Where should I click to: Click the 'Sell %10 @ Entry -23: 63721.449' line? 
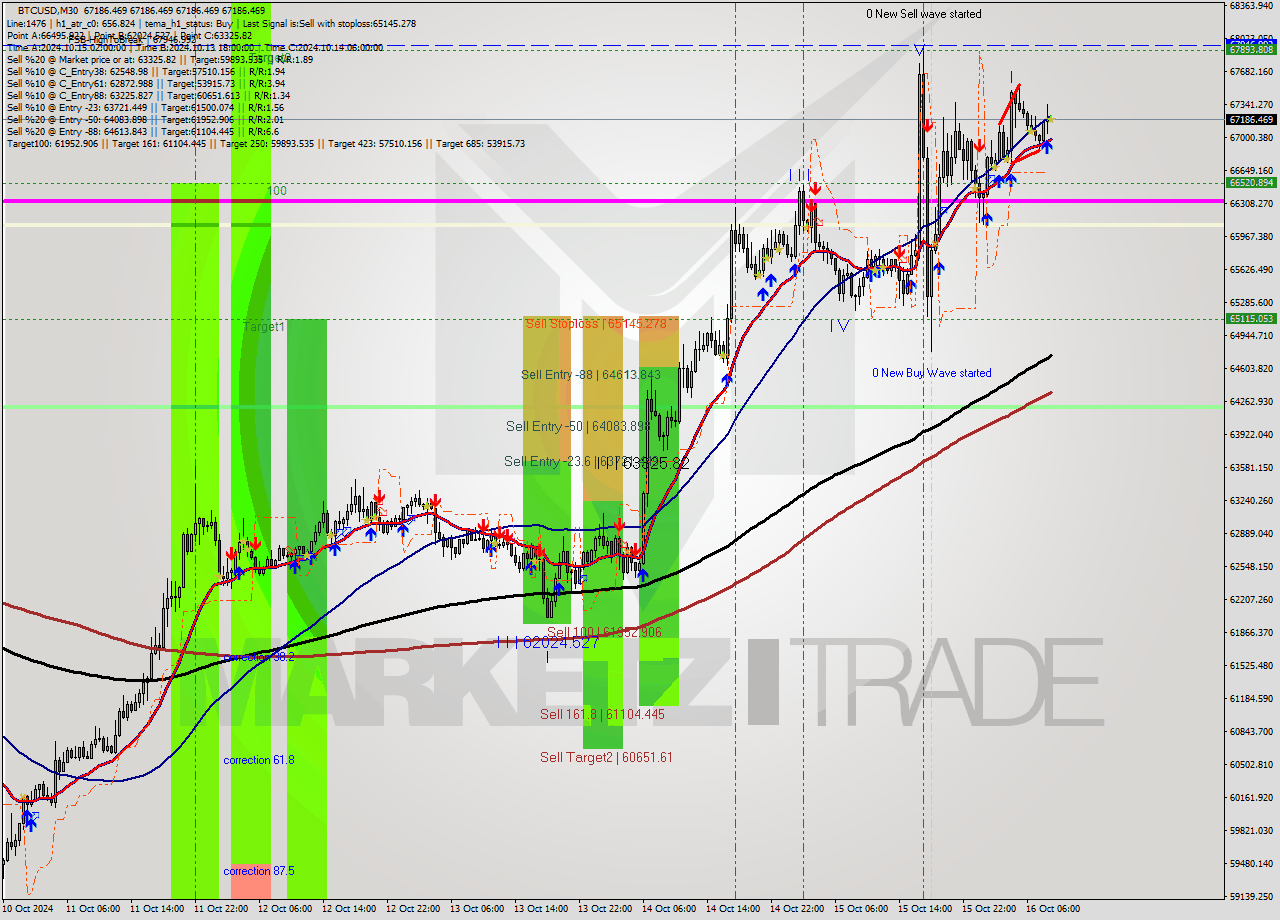click(145, 107)
